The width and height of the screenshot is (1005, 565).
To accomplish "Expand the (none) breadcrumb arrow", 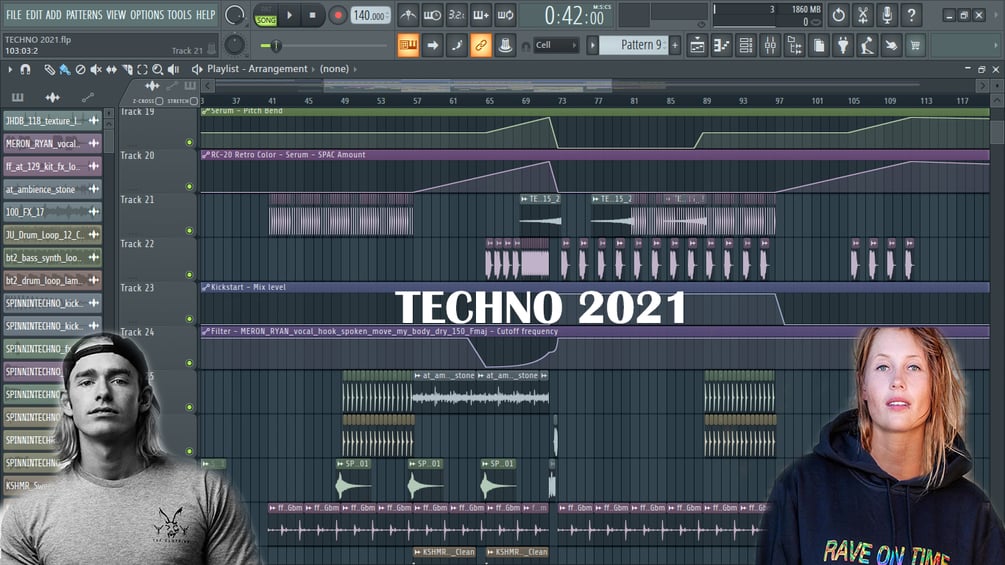I will point(355,69).
